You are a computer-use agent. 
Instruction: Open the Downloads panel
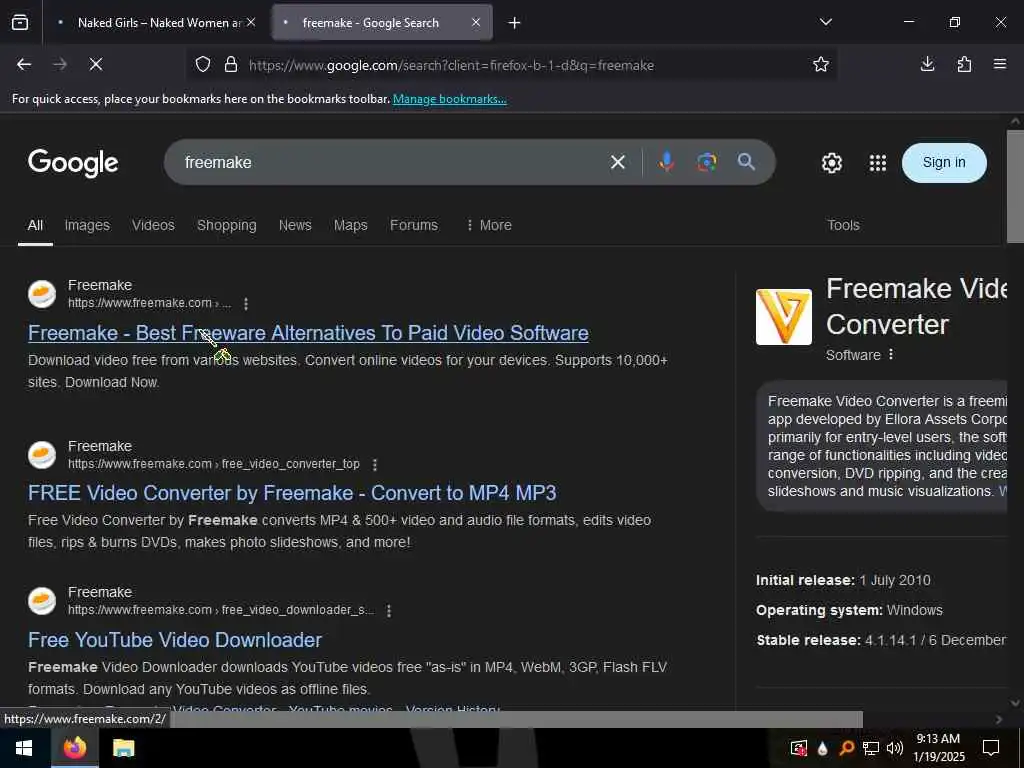click(x=927, y=64)
